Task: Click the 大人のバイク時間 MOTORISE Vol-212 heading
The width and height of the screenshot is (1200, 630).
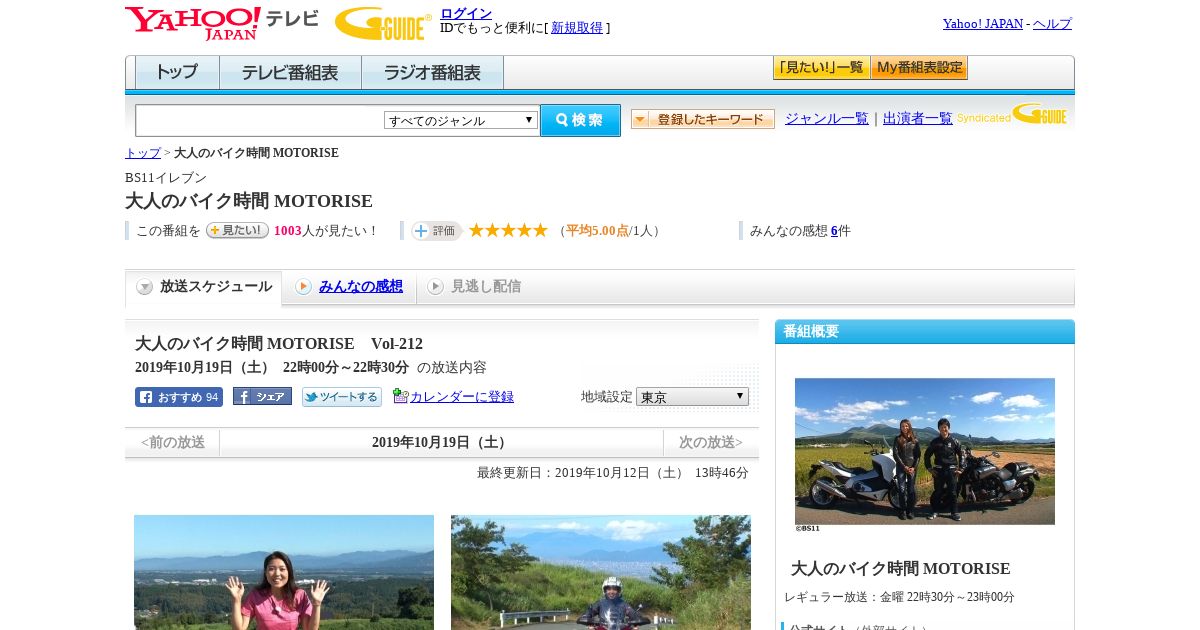Action: (279, 344)
